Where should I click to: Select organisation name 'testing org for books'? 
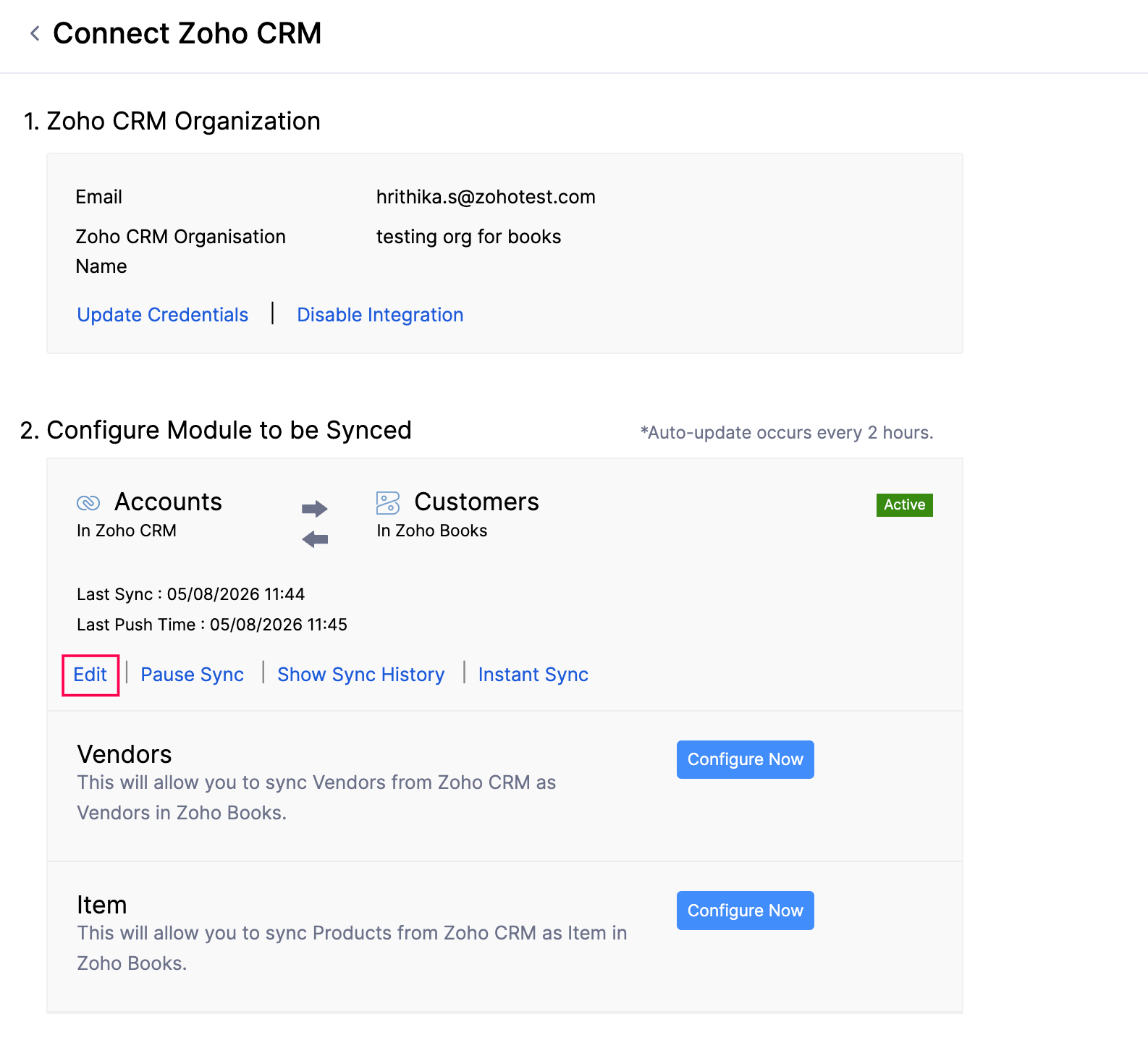(x=468, y=237)
